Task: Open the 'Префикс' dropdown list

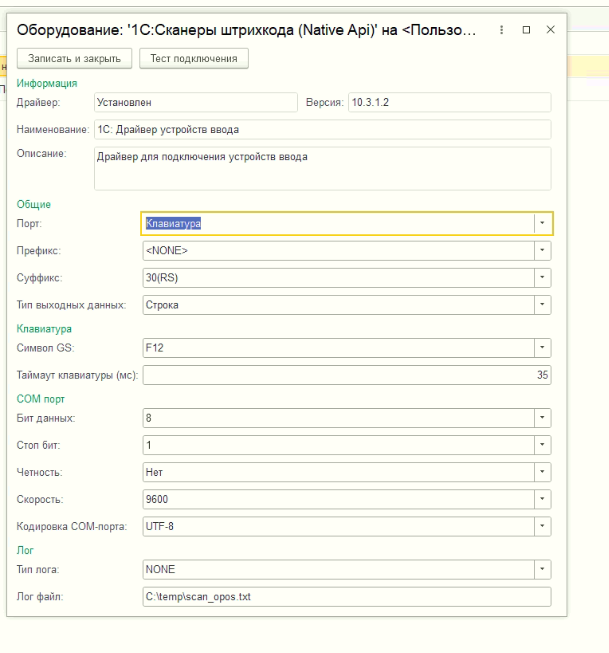Action: [542, 250]
